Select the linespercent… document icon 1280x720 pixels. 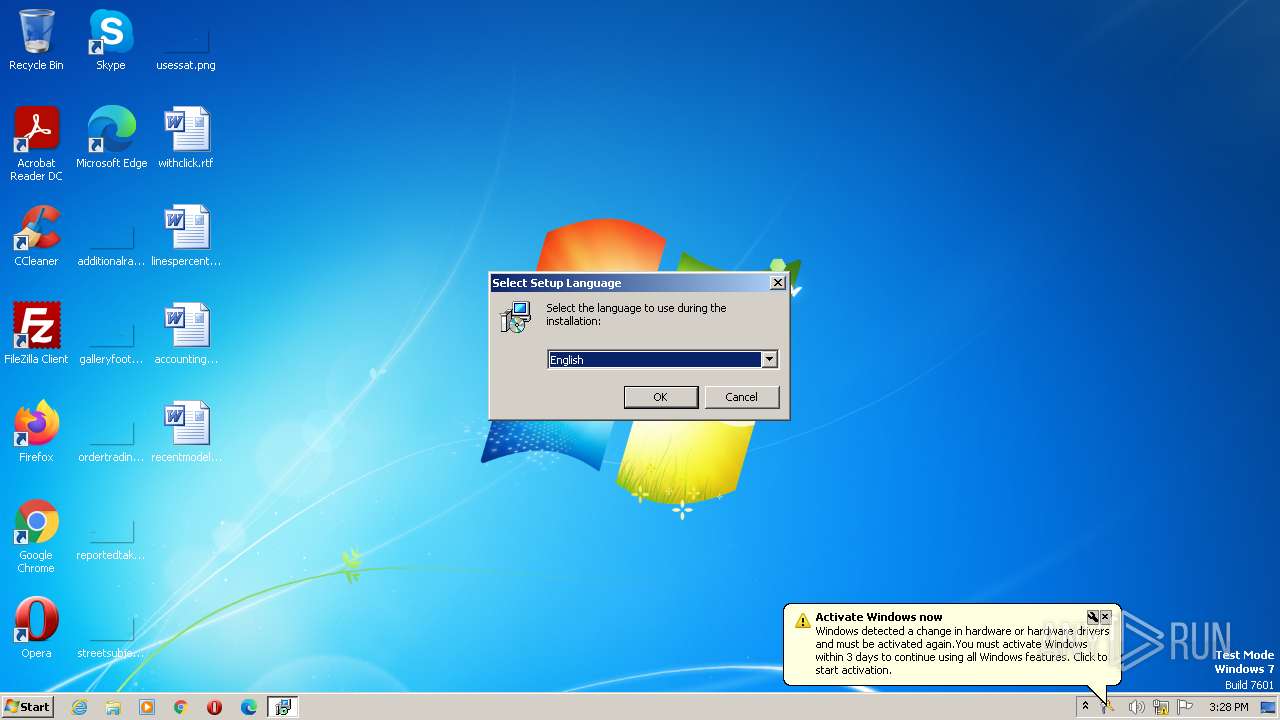[x=186, y=236]
